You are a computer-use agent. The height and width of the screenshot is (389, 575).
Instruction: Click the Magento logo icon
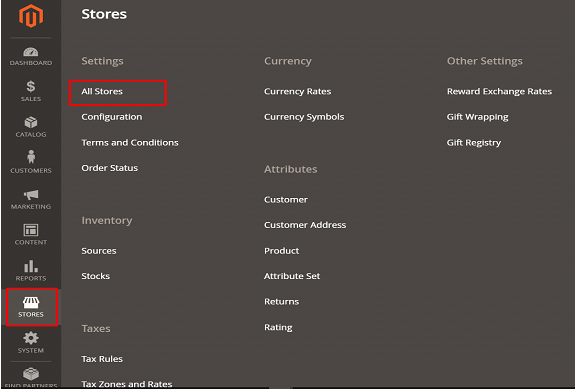point(31,16)
